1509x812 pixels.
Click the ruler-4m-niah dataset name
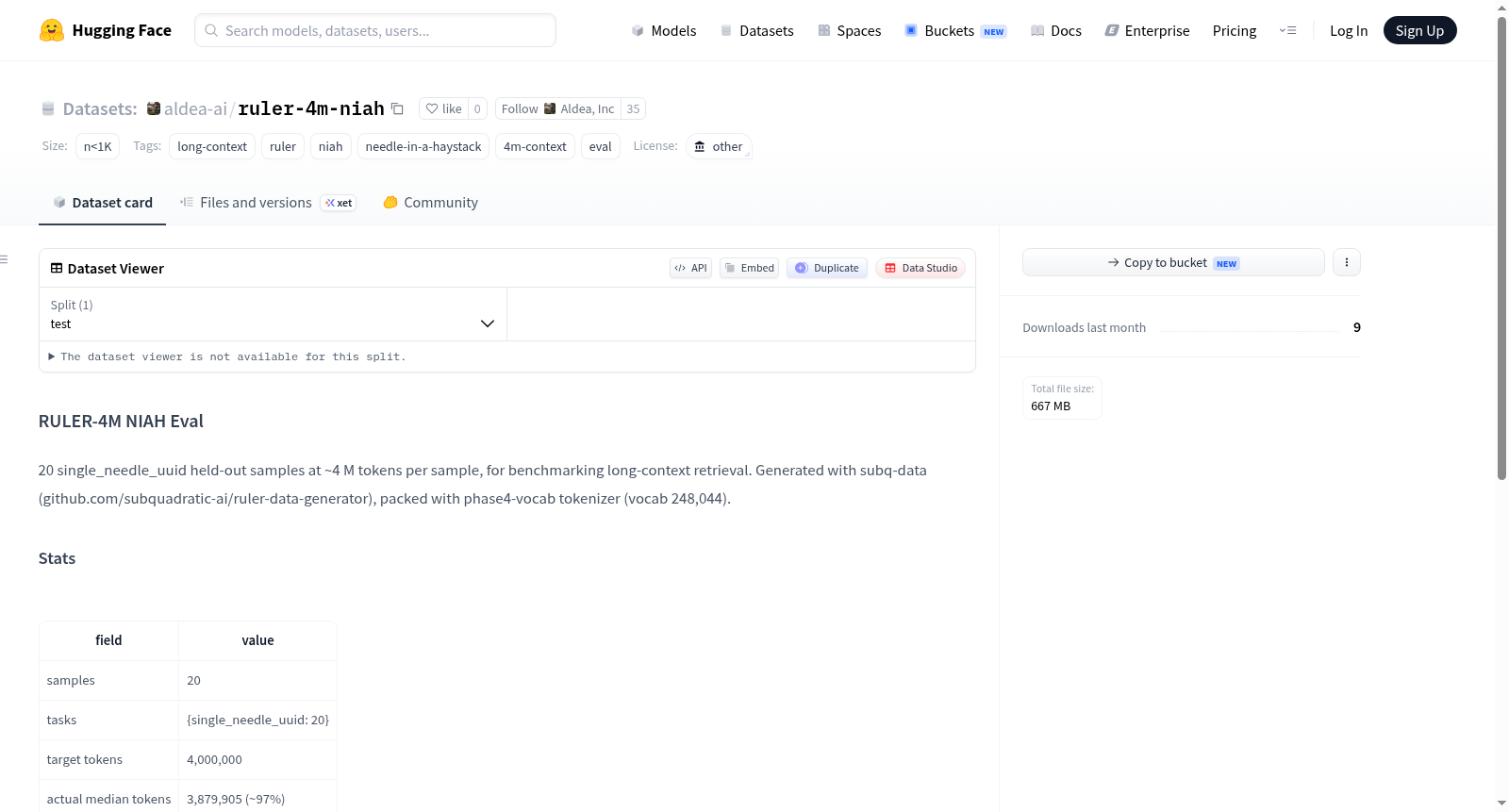[311, 108]
